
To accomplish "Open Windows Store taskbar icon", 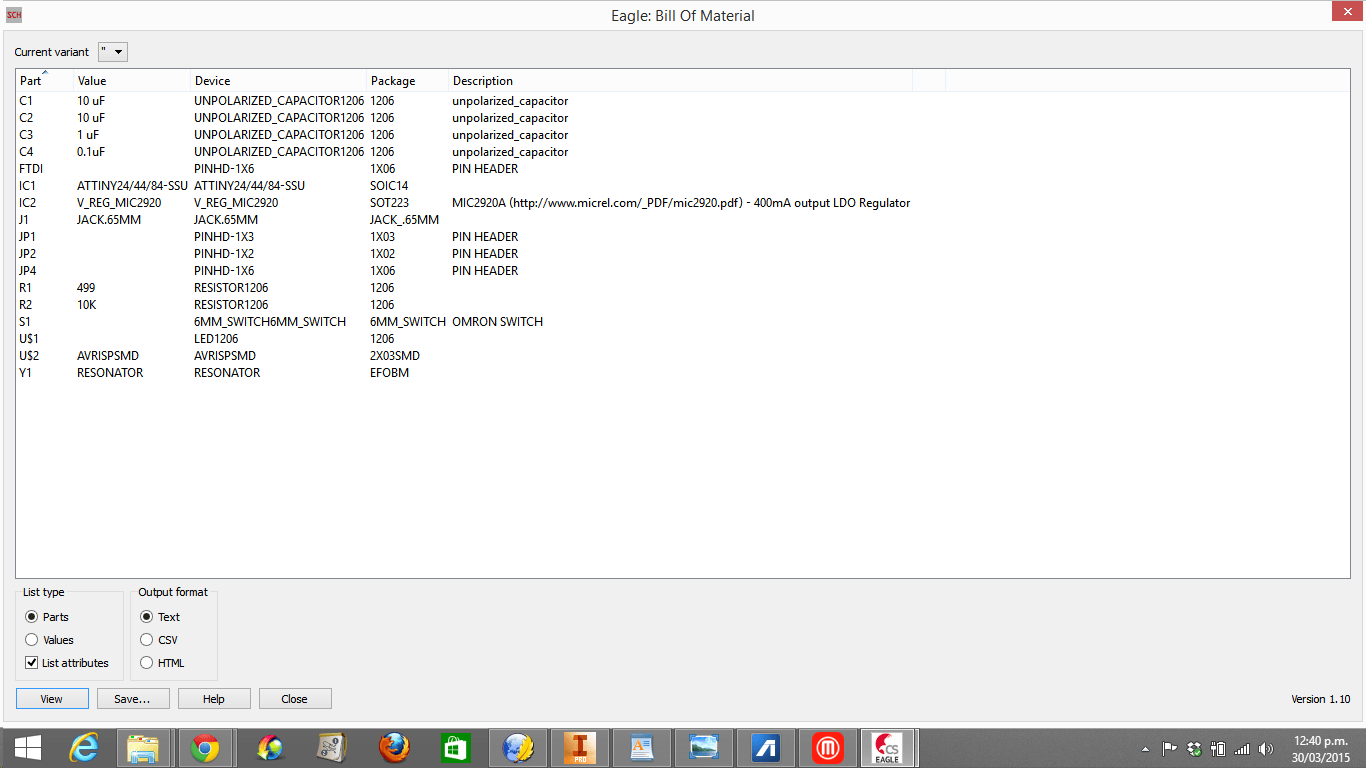I will (456, 748).
